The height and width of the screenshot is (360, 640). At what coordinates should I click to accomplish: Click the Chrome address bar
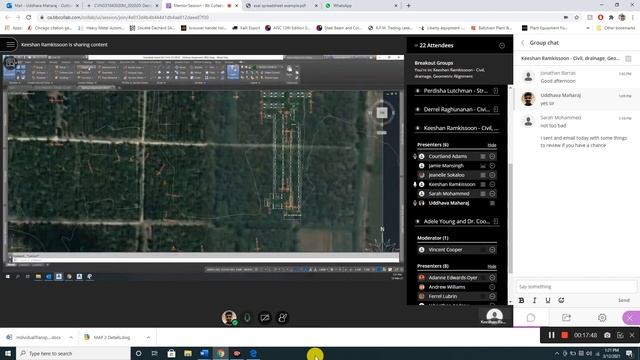[x=302, y=18]
